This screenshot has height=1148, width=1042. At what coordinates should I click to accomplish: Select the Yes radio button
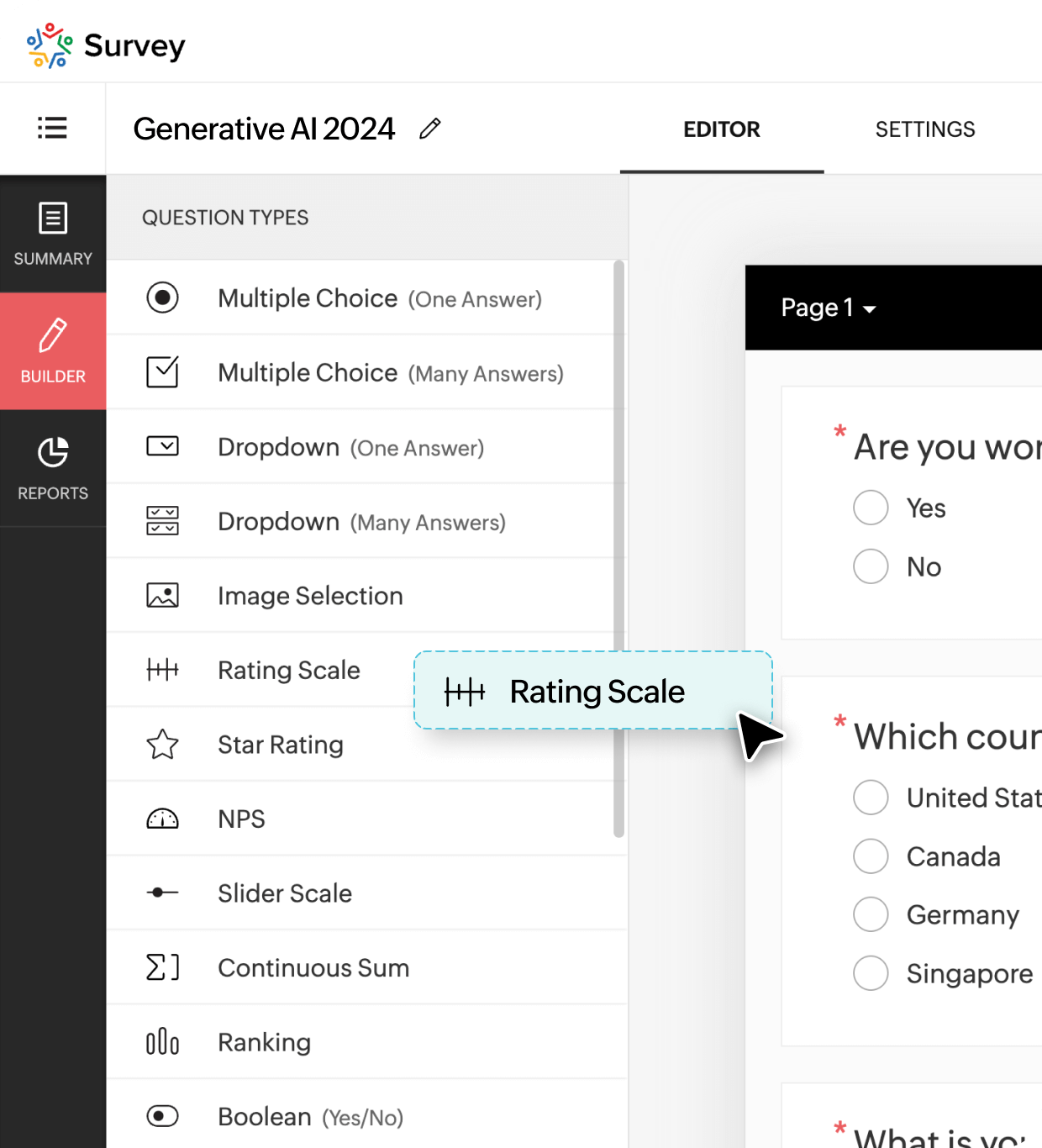coord(871,508)
